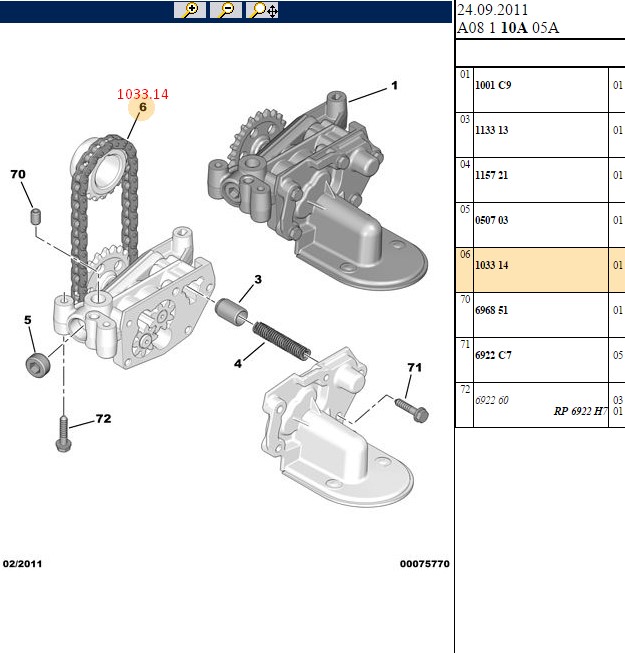
Task: Click callout number 1 for oil pump
Action: point(394,85)
